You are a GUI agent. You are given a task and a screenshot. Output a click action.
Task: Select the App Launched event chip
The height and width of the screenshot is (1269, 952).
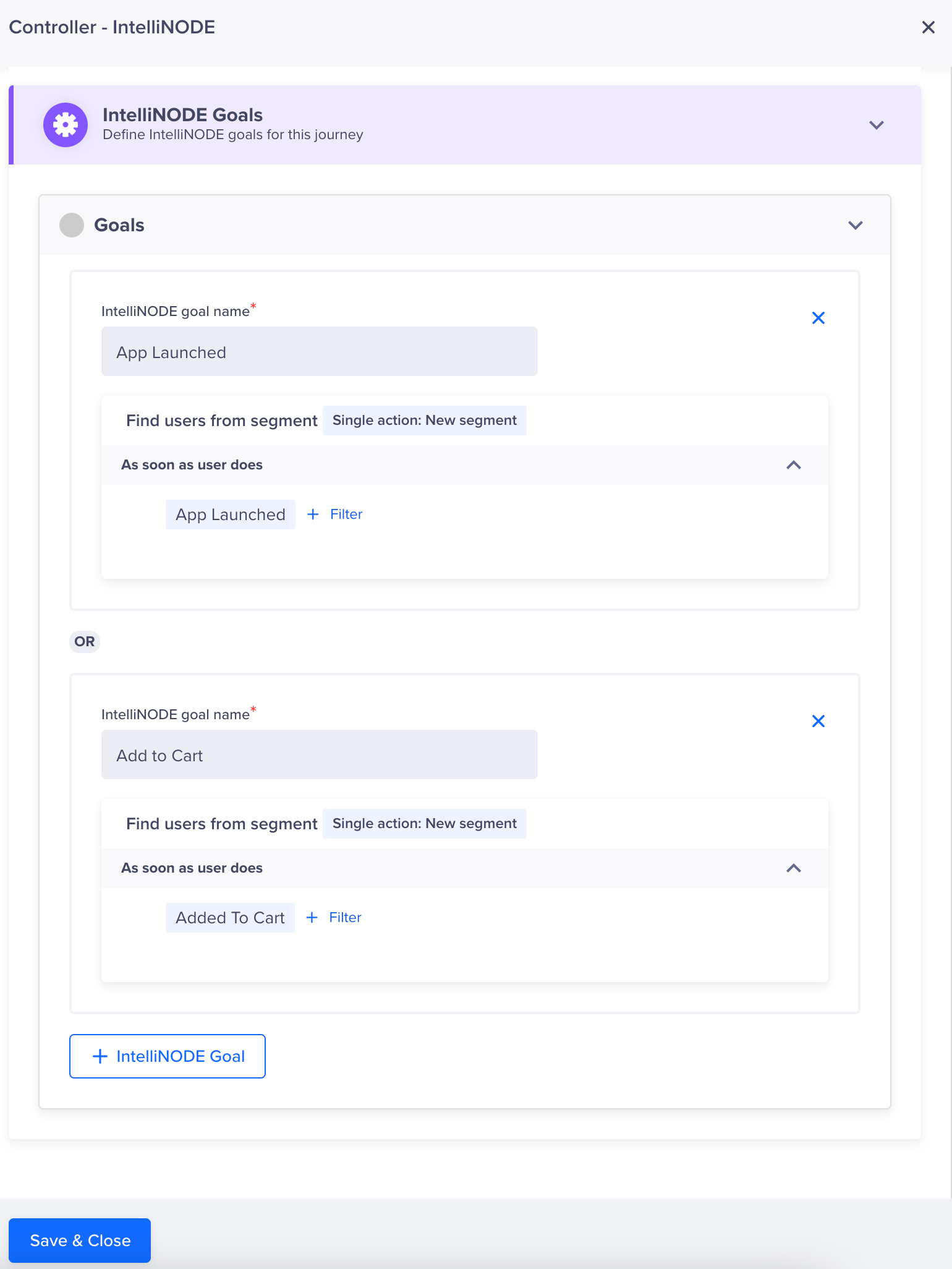coord(231,515)
